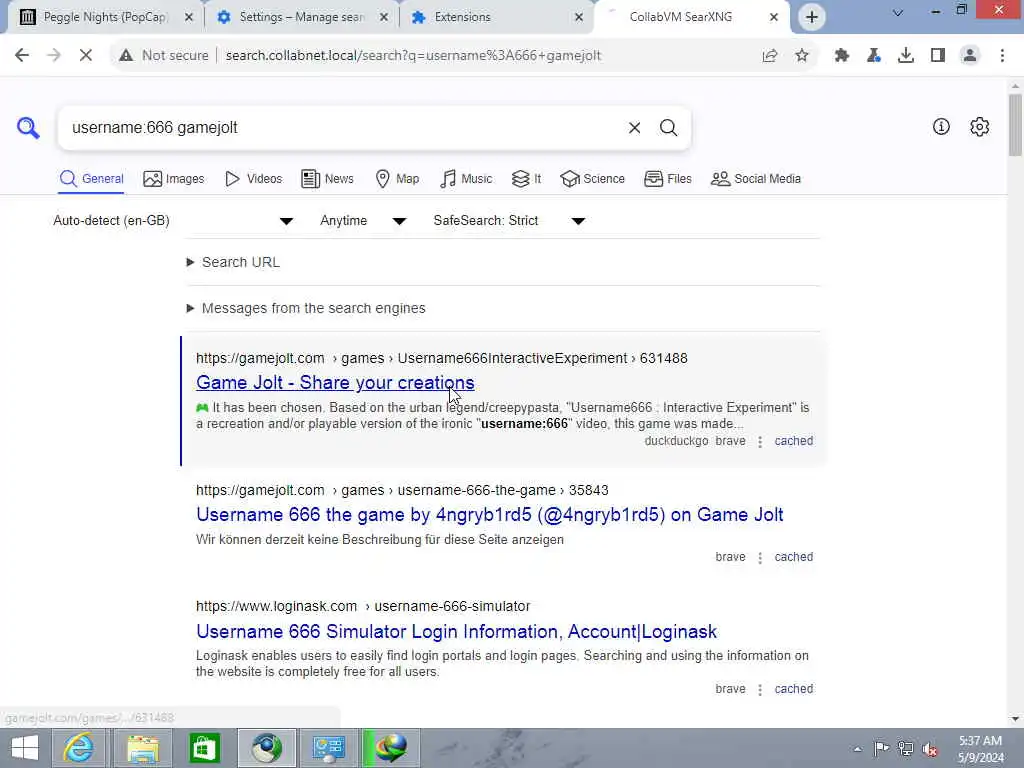This screenshot has height=768, width=1024.
Task: Open tab search chevron
Action: point(898,12)
